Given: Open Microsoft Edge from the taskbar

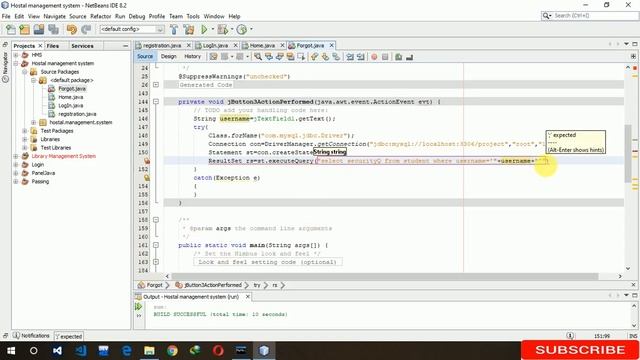Looking at the screenshot, I should click(127, 351).
